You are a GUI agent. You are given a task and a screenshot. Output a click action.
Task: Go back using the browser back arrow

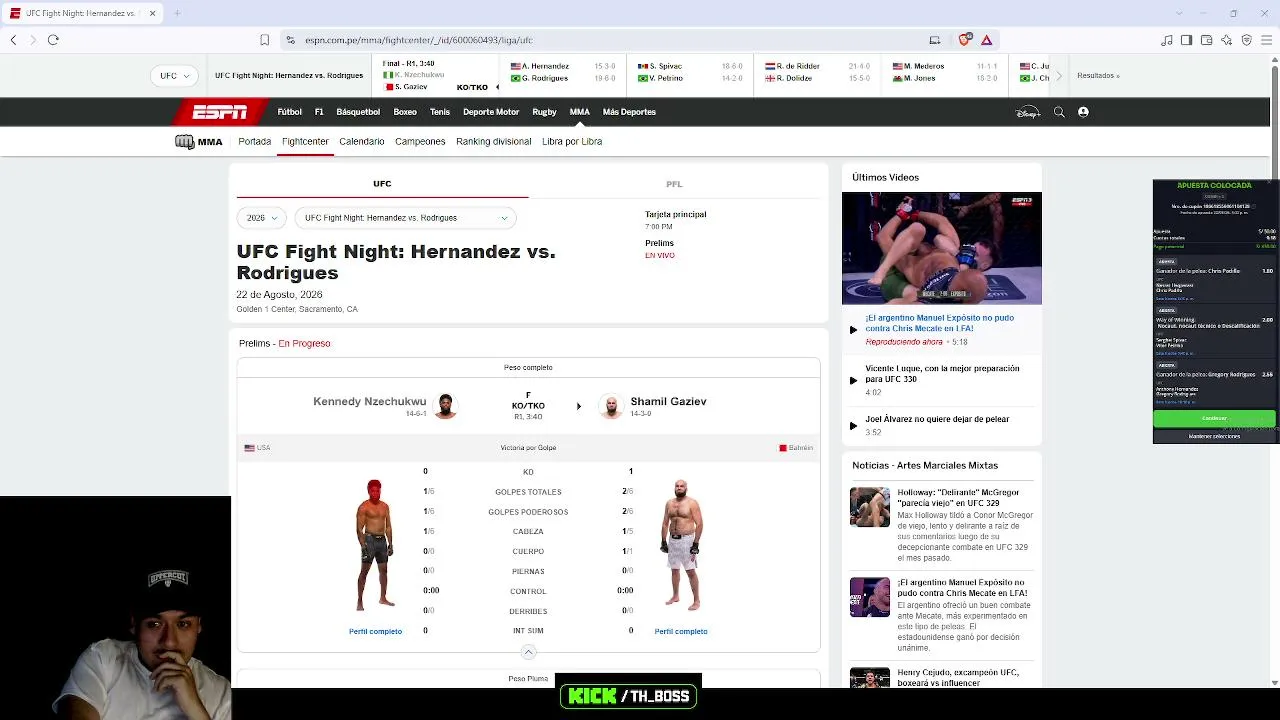(x=13, y=40)
